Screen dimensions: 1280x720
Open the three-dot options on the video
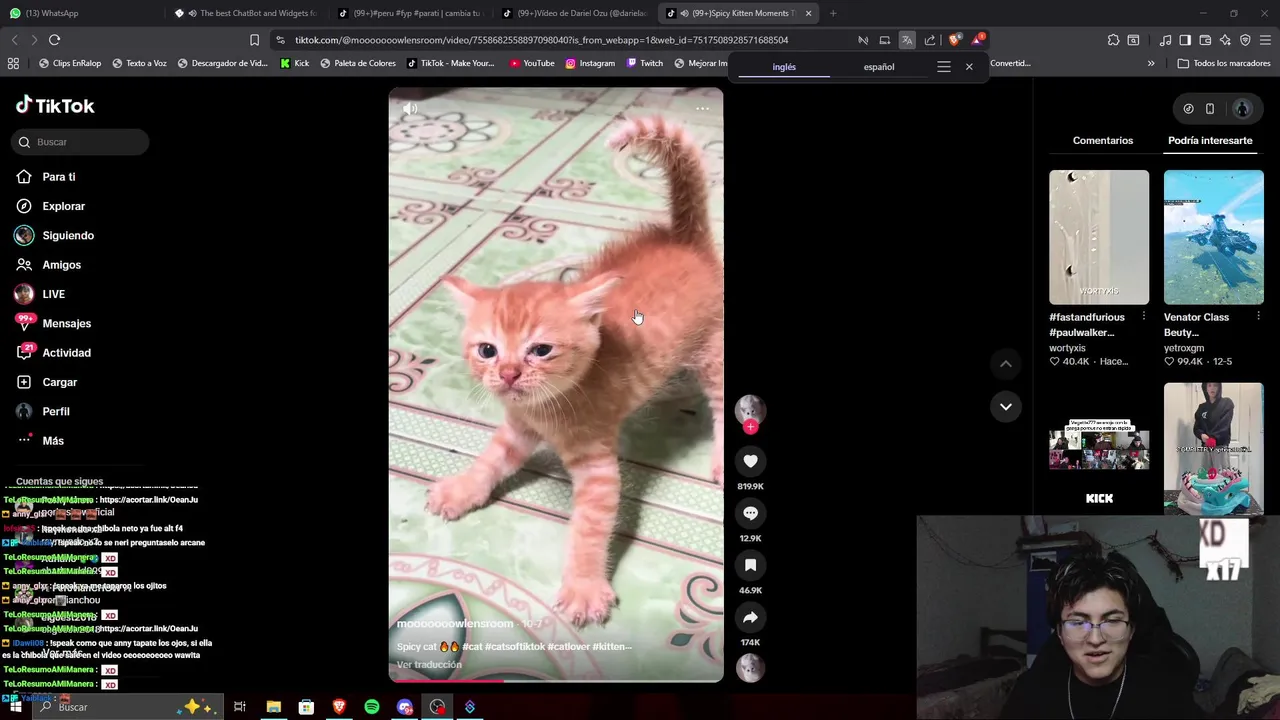702,108
